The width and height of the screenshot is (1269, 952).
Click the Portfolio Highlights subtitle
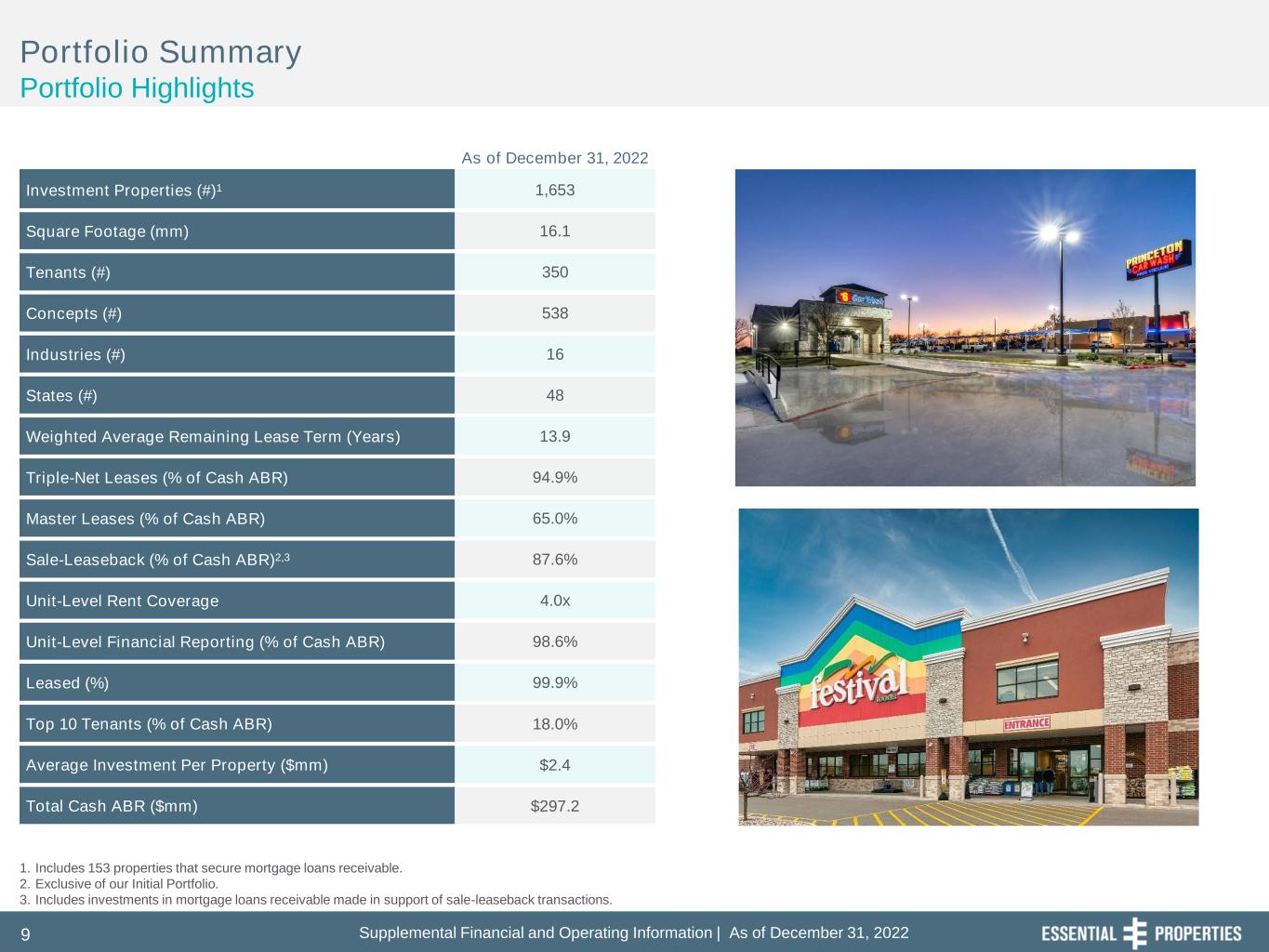click(x=137, y=88)
